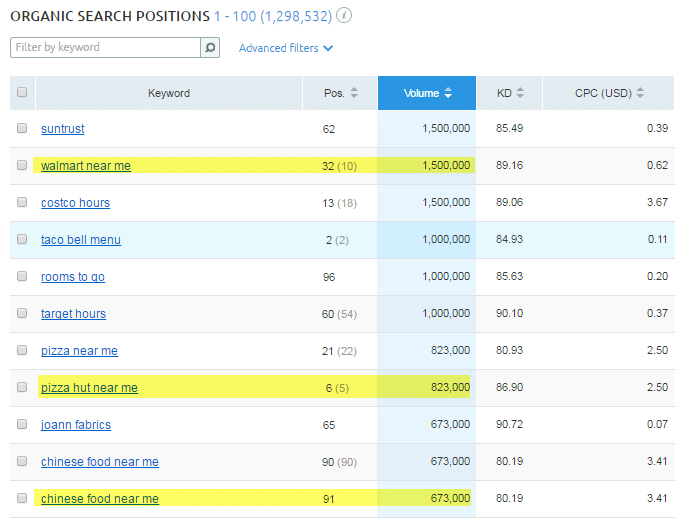Click the Pos. column sort arrows
The height and width of the screenshot is (518, 675).
pos(354,93)
